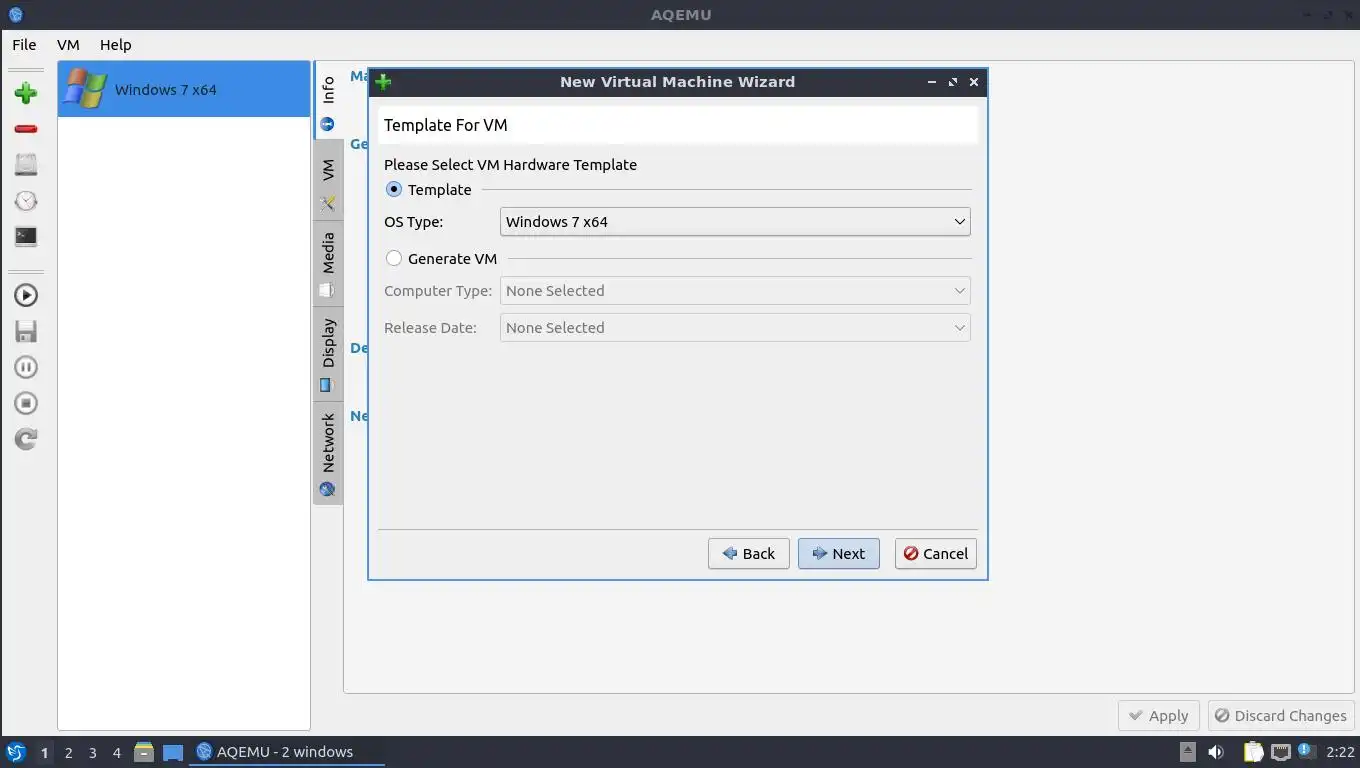Switch to workspace 2
The image size is (1360, 768).
(x=68, y=753)
